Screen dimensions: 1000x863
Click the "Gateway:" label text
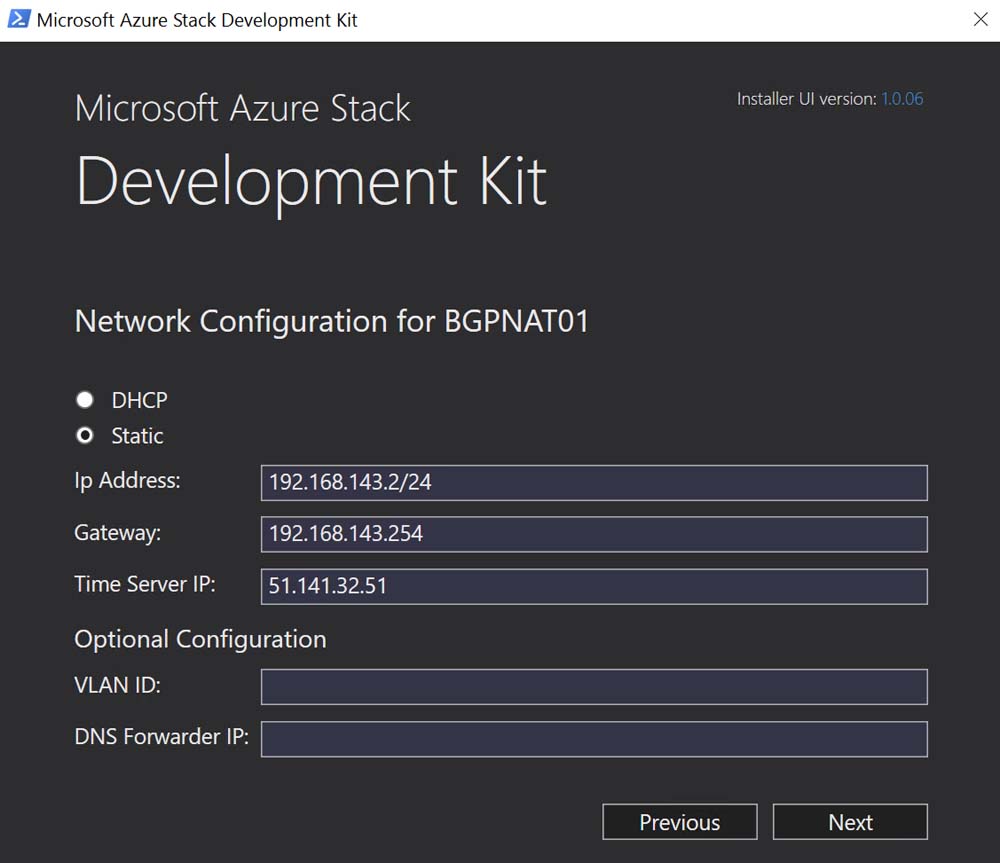(x=117, y=533)
